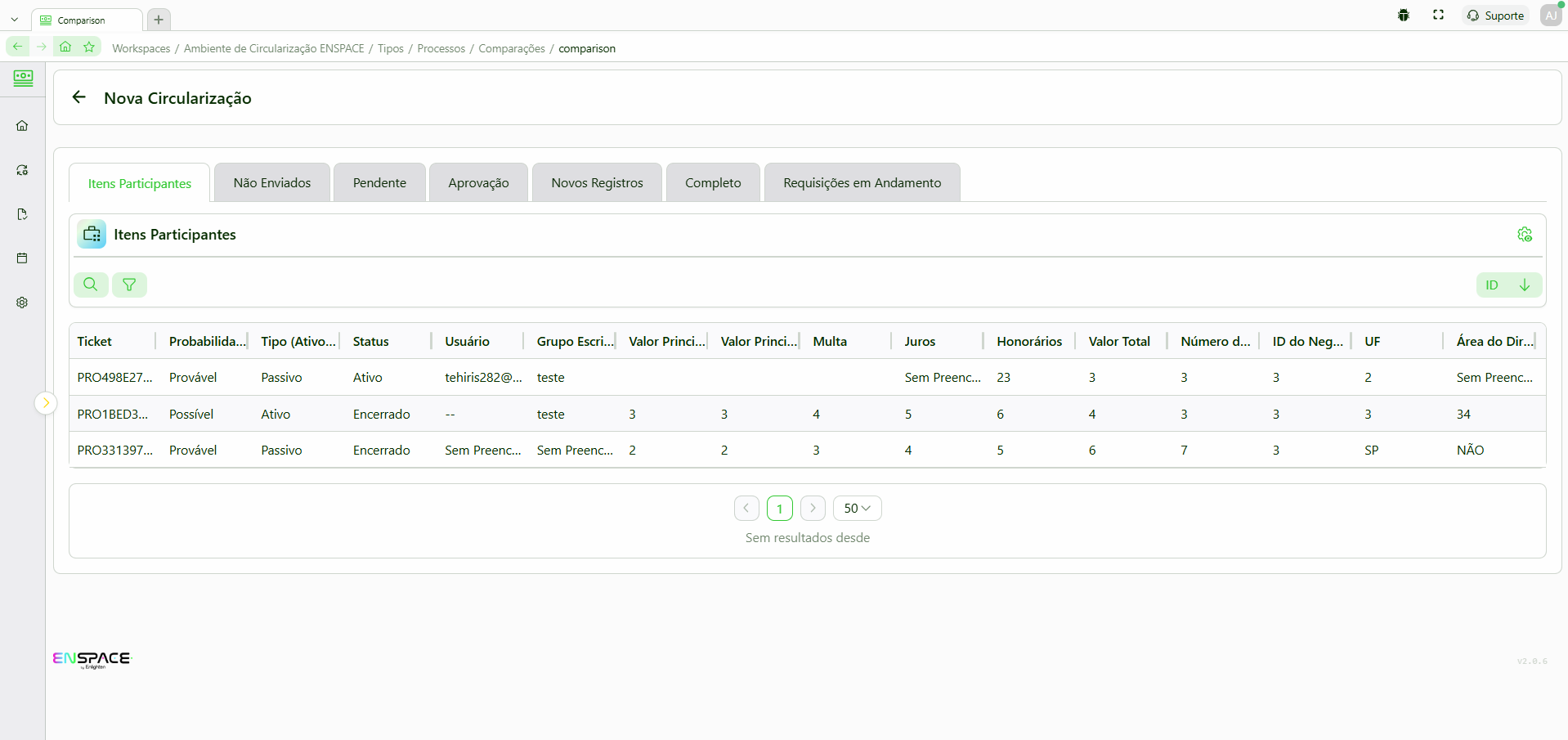
Task: Go to Comparações breadcrumb link
Action: point(511,49)
